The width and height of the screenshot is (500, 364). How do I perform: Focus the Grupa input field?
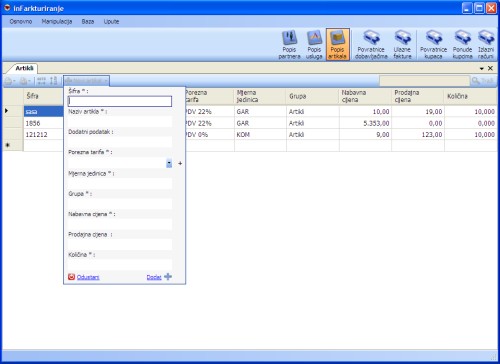point(120,204)
